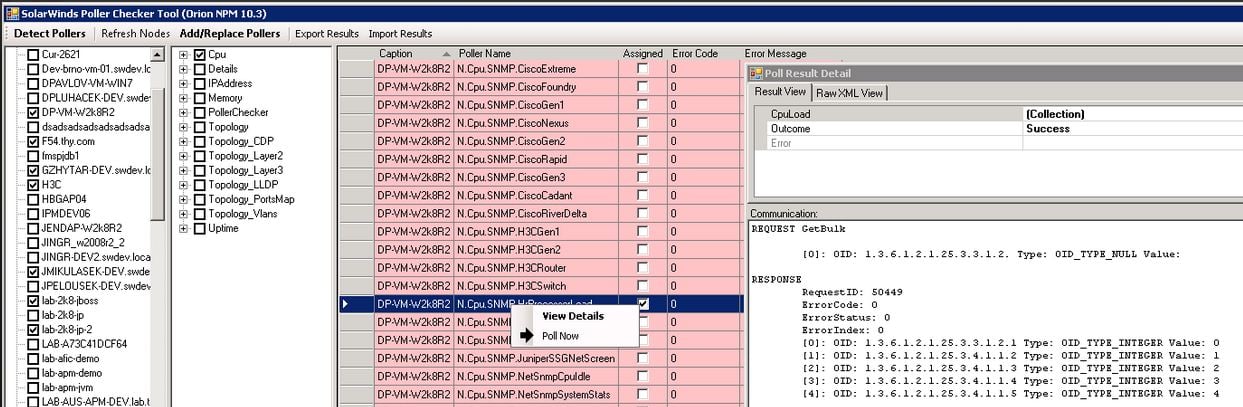Click Import Results in the toolbar
This screenshot has width=1243, height=407.
pos(400,33)
